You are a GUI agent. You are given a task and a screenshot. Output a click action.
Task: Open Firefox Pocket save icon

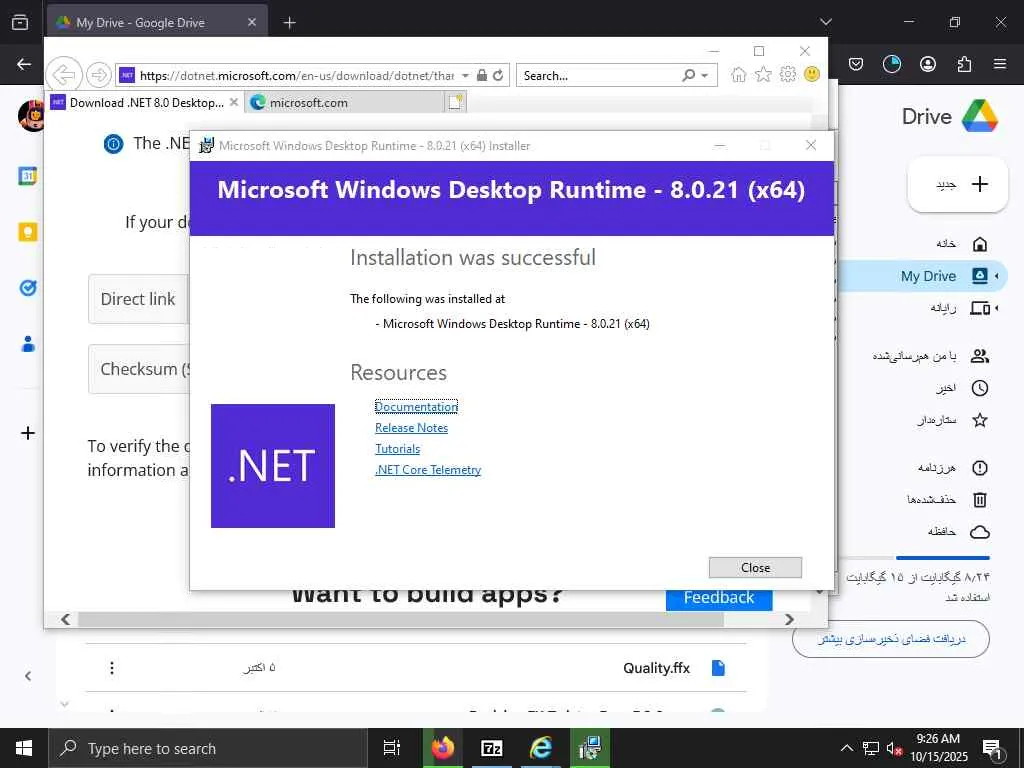coord(856,64)
